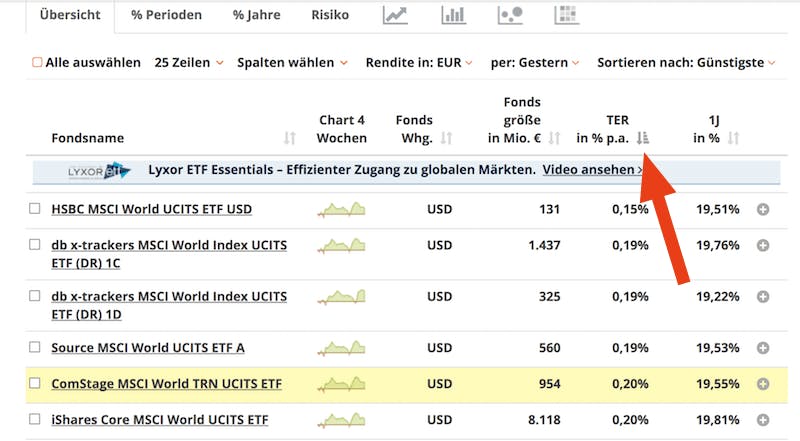Image resolution: width=800 pixels, height=441 pixels.
Task: Click TER value 0,15%
Action: click(630, 209)
